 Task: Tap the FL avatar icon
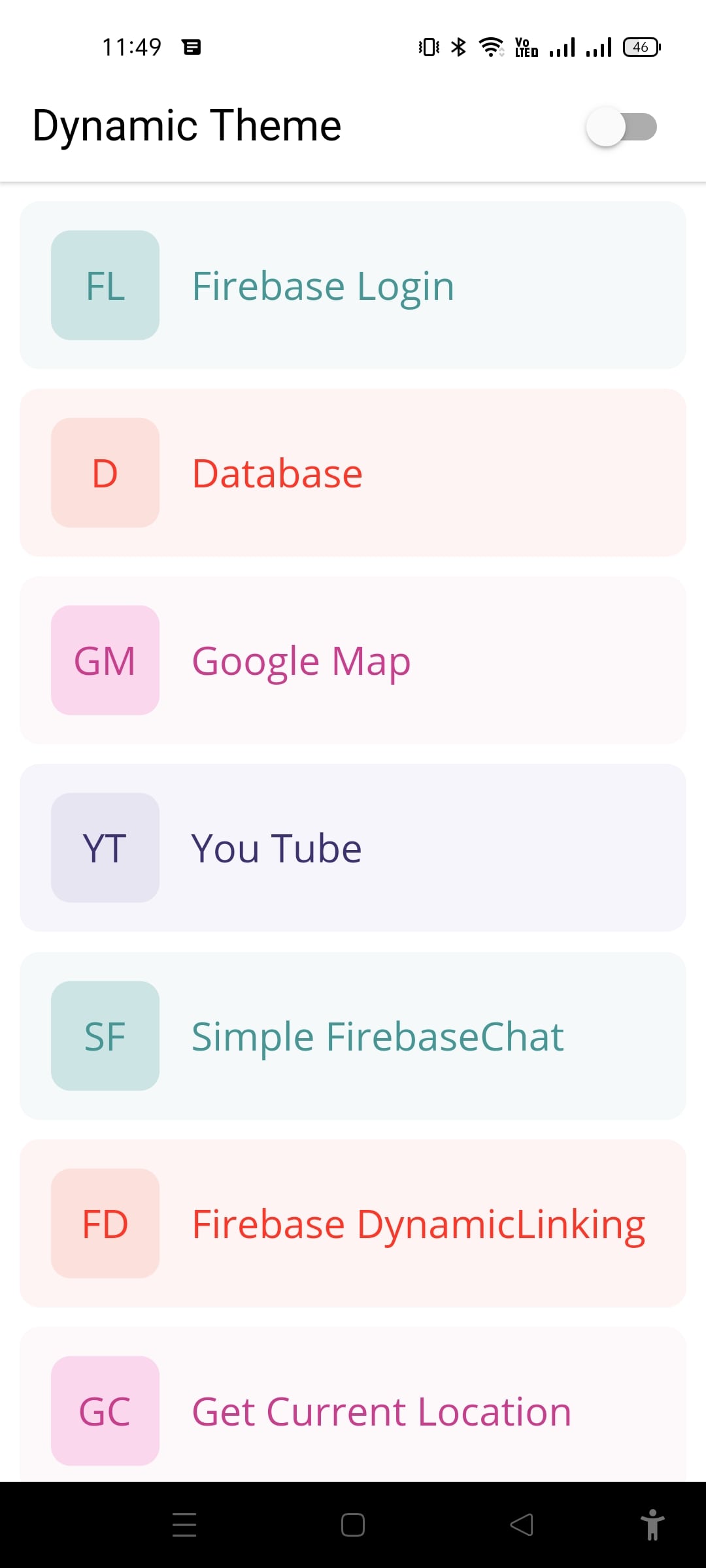pos(105,286)
